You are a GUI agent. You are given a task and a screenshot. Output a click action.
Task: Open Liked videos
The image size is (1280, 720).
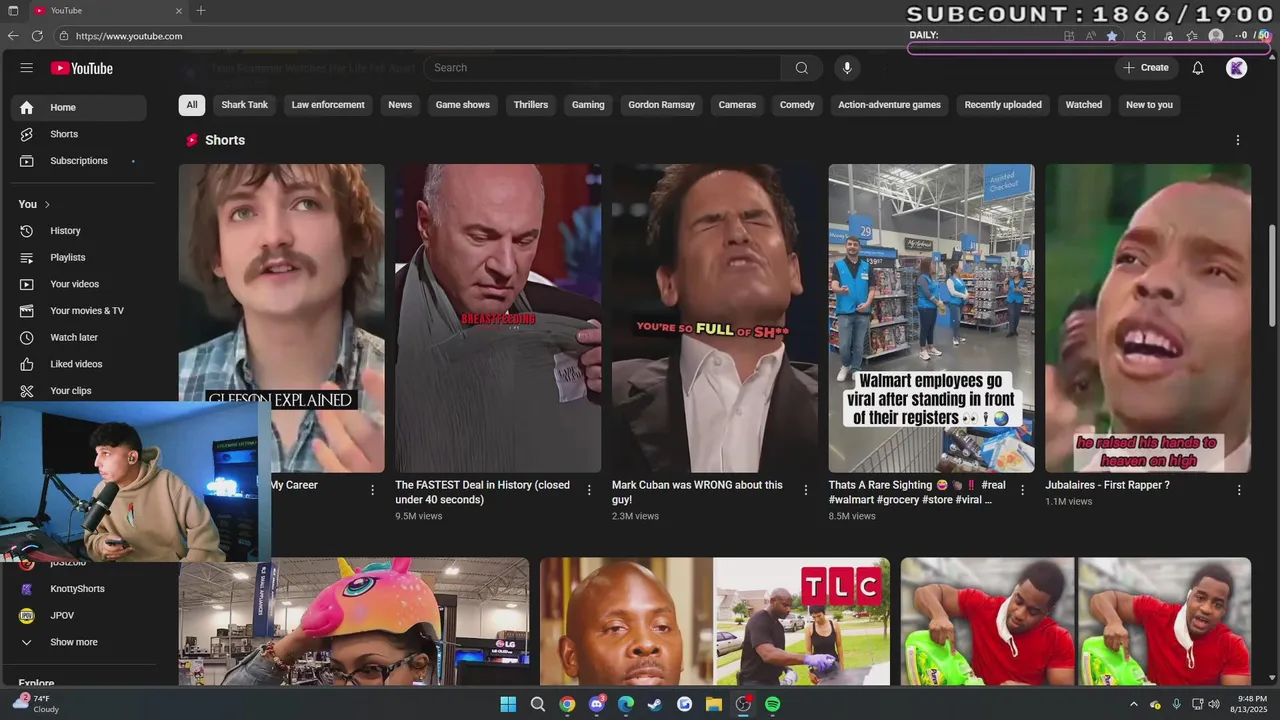[79, 364]
